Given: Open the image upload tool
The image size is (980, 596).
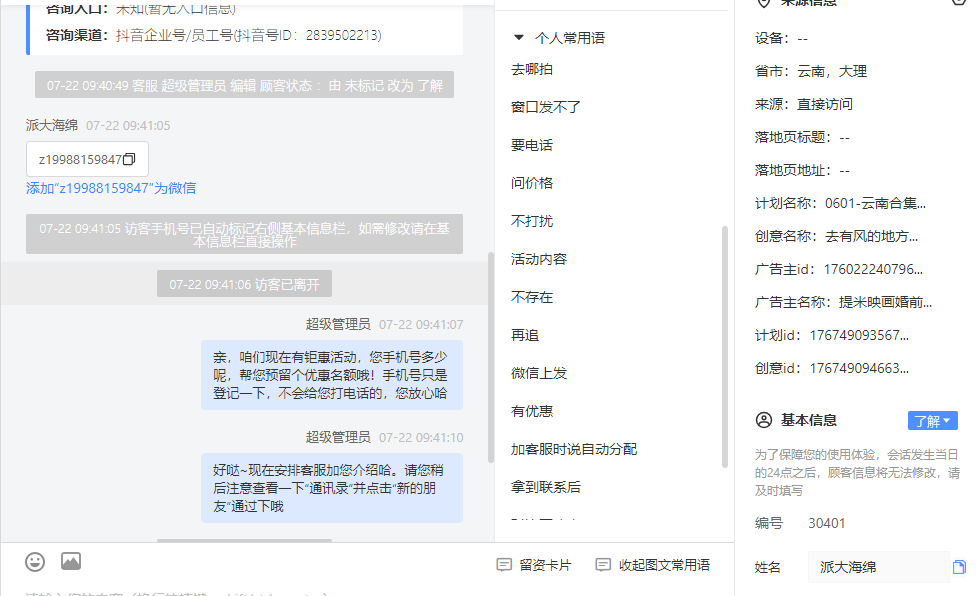Looking at the screenshot, I should tap(71, 562).
